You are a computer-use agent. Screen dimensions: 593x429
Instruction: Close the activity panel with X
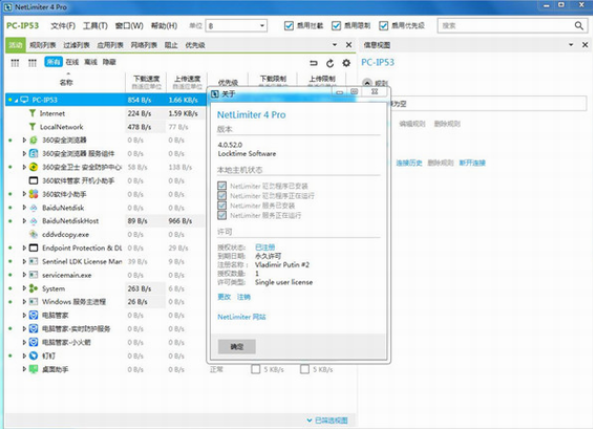click(349, 45)
